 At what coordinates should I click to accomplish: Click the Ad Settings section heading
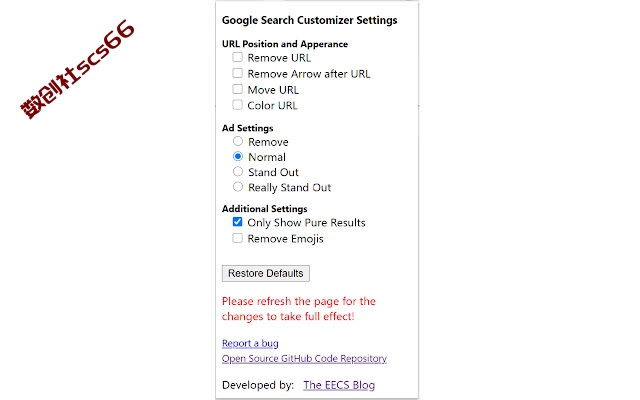(247, 128)
